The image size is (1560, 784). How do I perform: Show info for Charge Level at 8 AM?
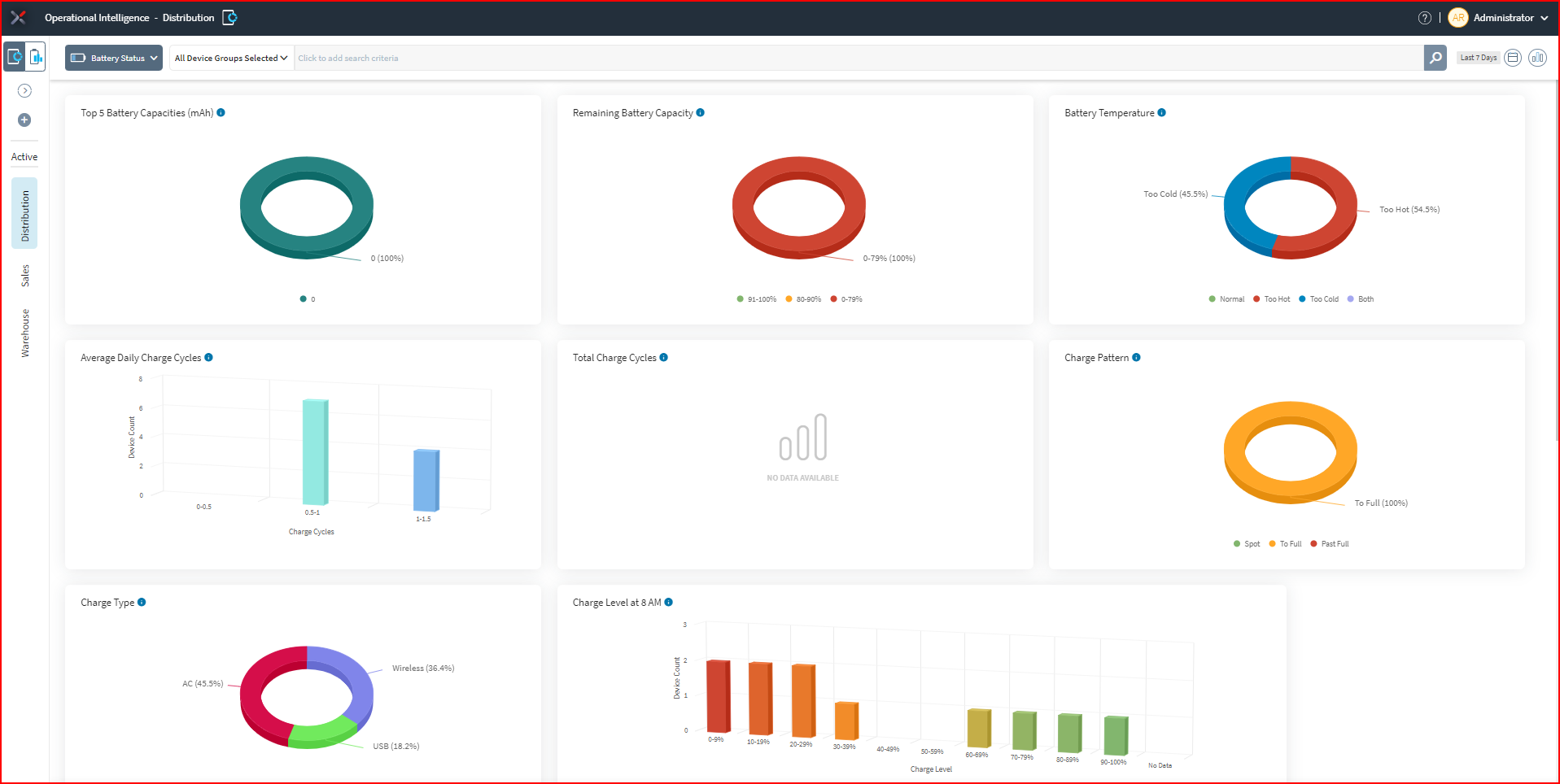tap(669, 603)
